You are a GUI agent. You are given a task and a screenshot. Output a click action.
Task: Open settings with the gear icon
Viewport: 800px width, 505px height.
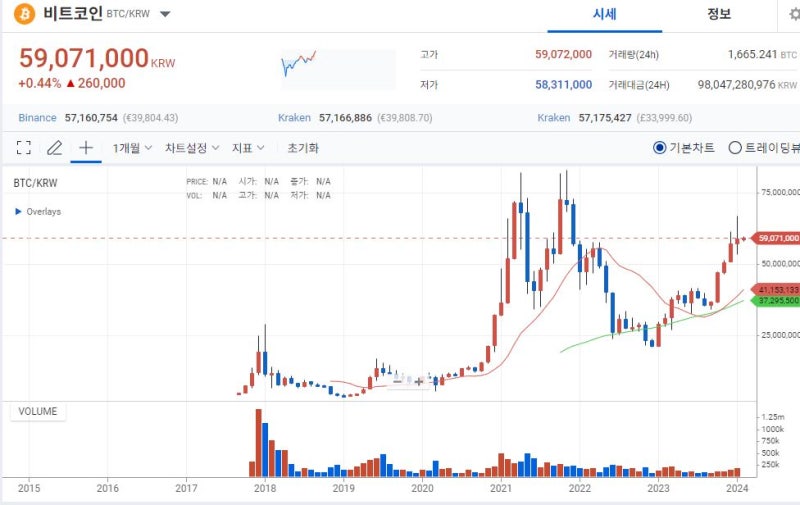(x=793, y=14)
